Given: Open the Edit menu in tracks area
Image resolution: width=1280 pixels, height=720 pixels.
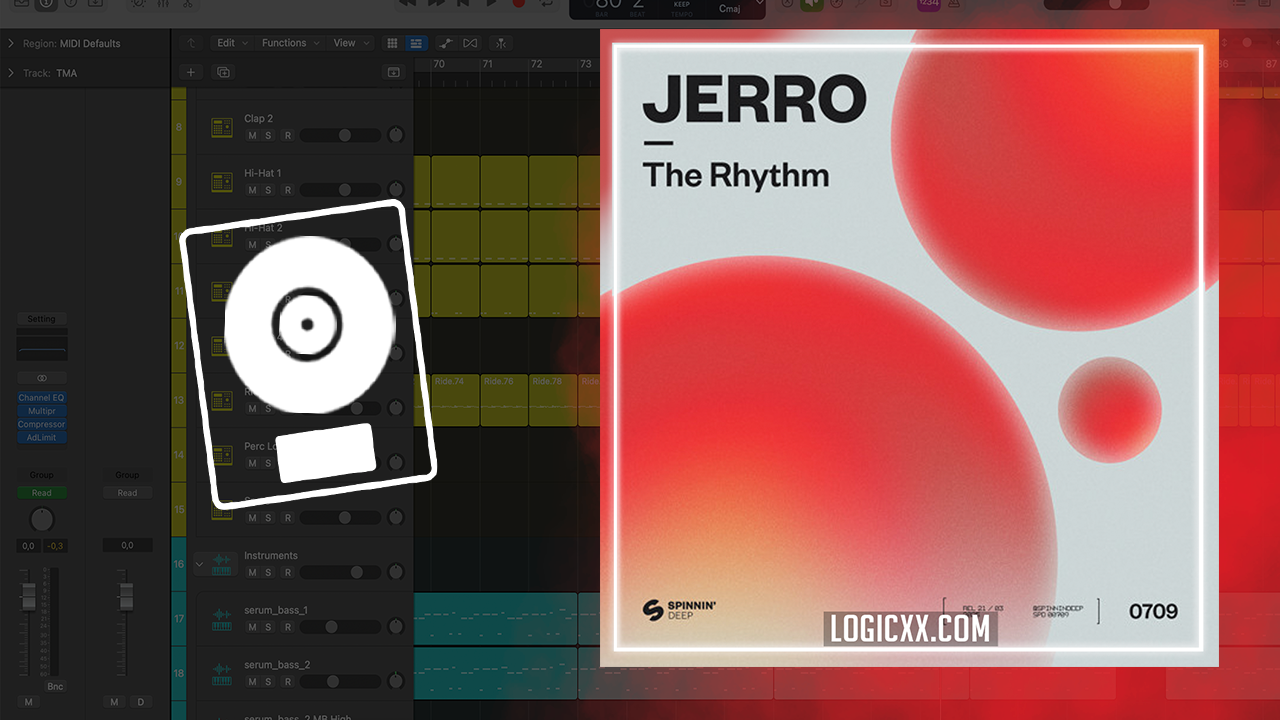Looking at the screenshot, I should coord(232,43).
